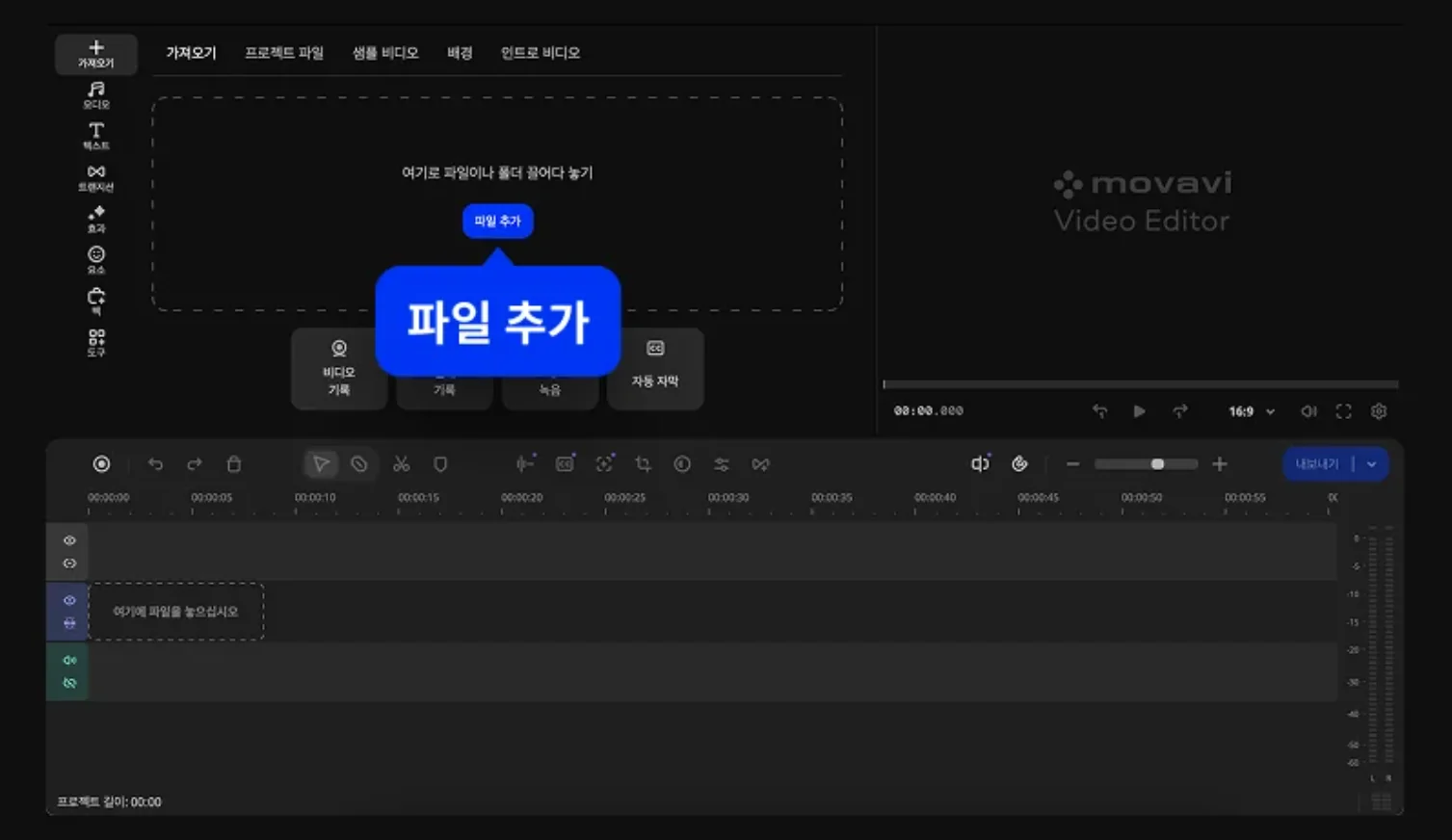Open audio waveform tool in timeline toolbar

(x=525, y=464)
